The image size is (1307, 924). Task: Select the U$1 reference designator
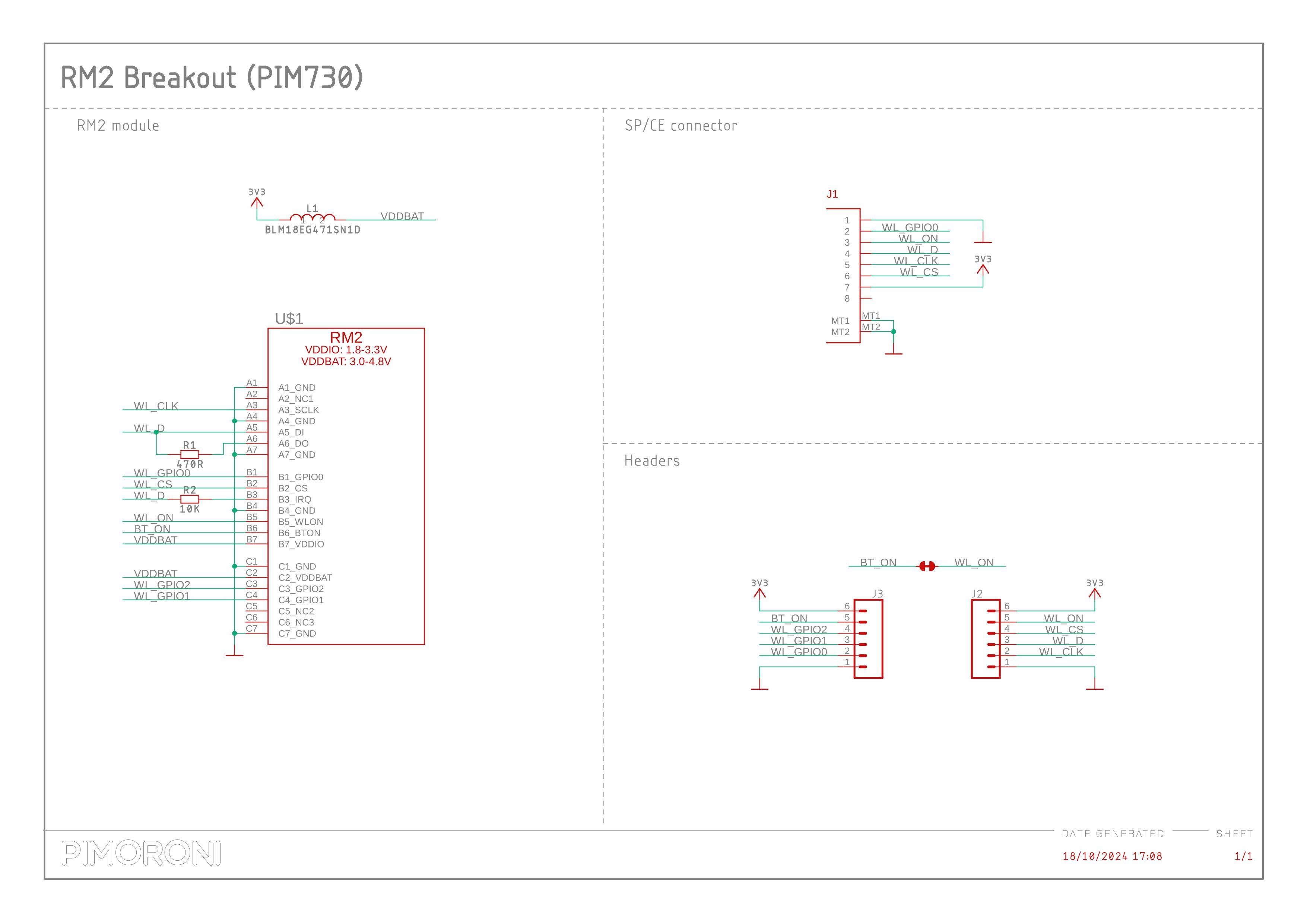point(289,318)
